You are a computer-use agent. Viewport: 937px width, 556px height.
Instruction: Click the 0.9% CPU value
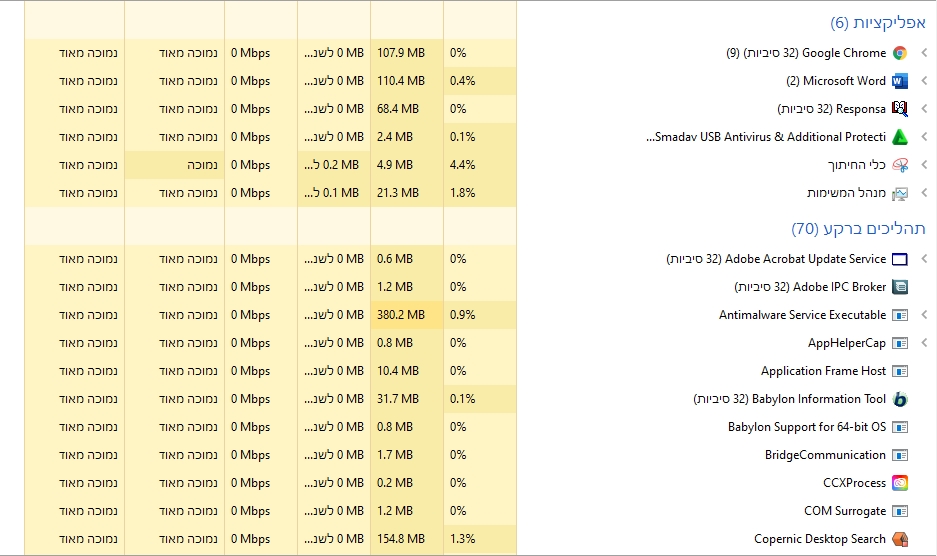tap(463, 315)
